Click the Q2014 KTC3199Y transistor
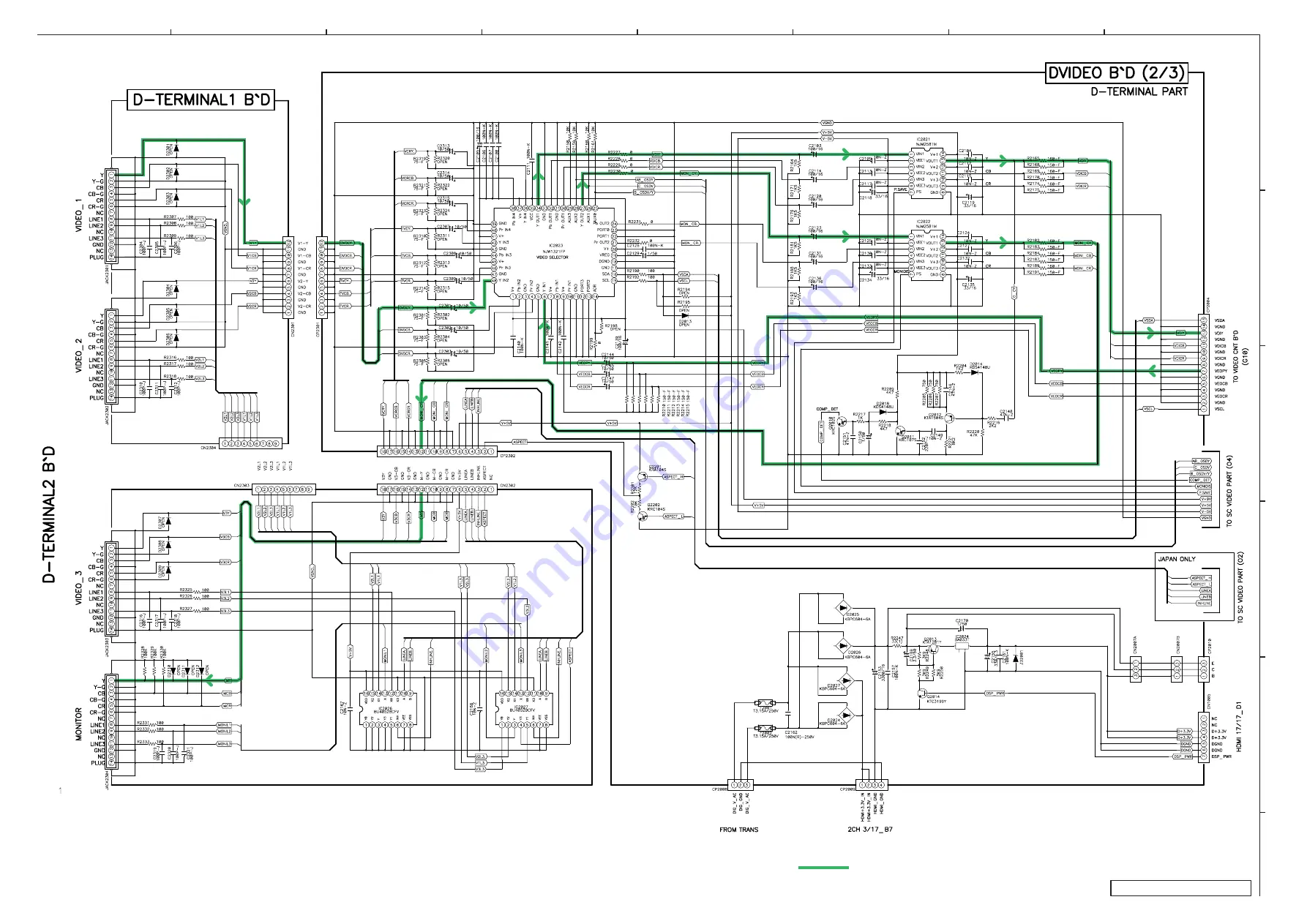The width and height of the screenshot is (1307, 924). click(922, 692)
